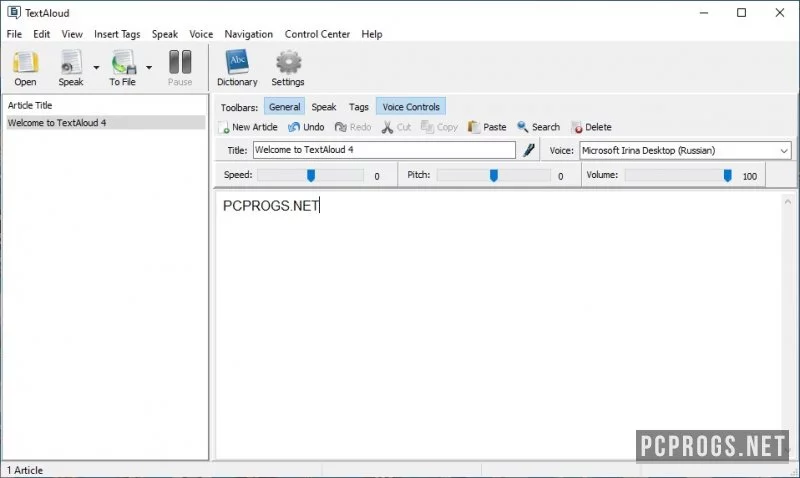Toggle the General toolbar

tap(284, 107)
